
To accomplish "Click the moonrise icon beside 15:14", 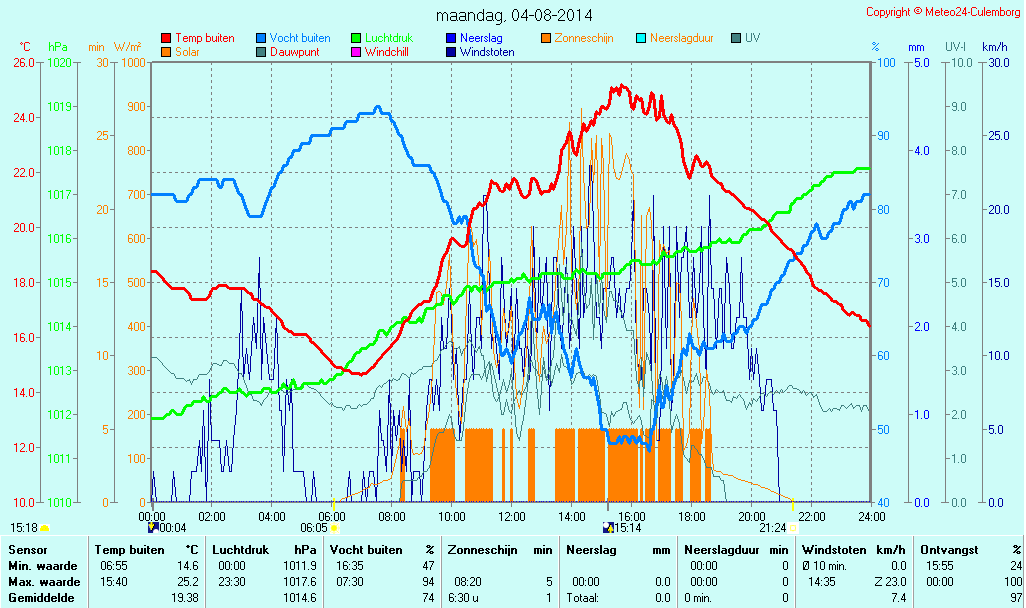I will (x=607, y=527).
